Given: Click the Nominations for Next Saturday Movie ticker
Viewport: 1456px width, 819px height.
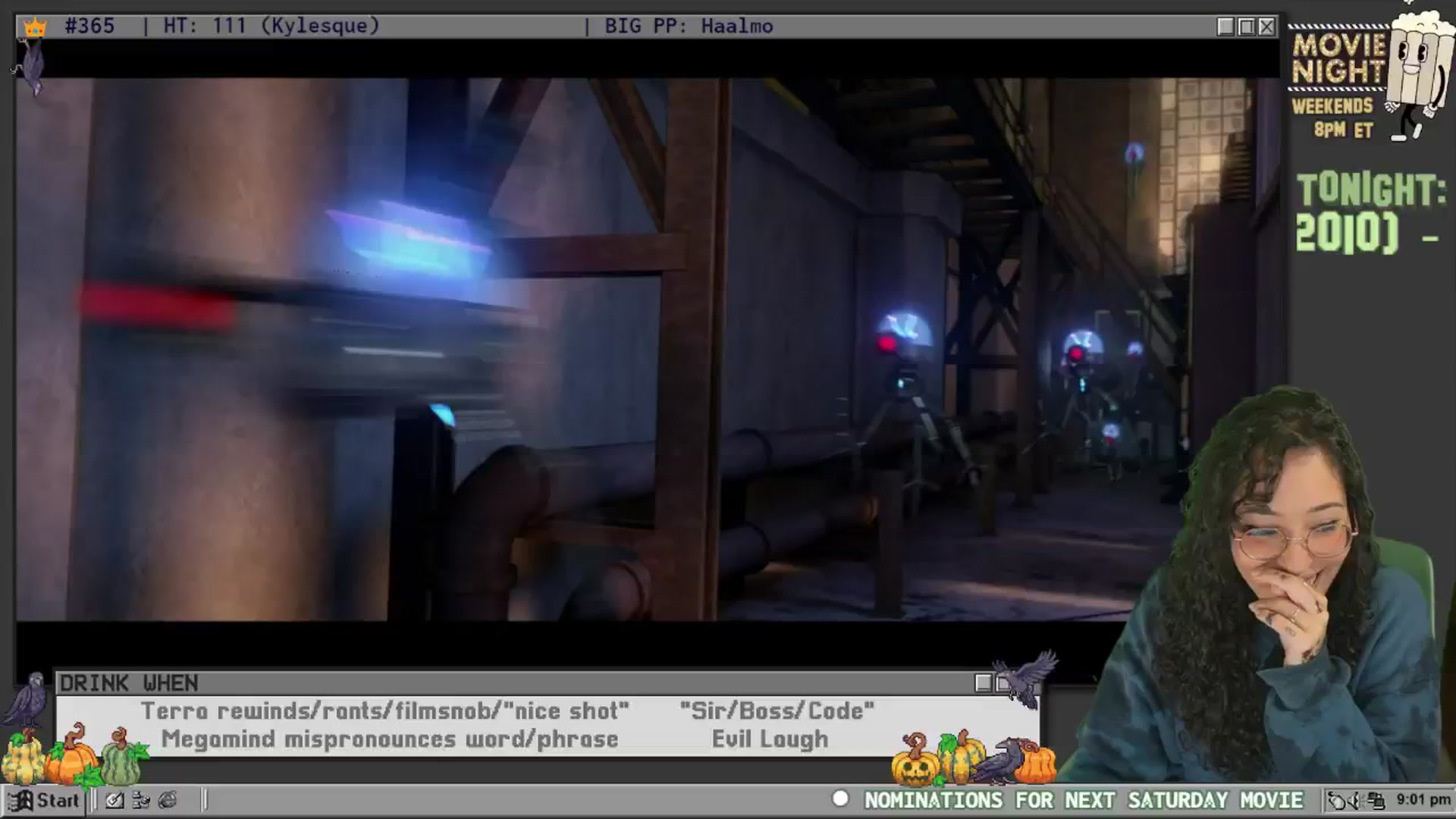Looking at the screenshot, I should (x=1084, y=800).
